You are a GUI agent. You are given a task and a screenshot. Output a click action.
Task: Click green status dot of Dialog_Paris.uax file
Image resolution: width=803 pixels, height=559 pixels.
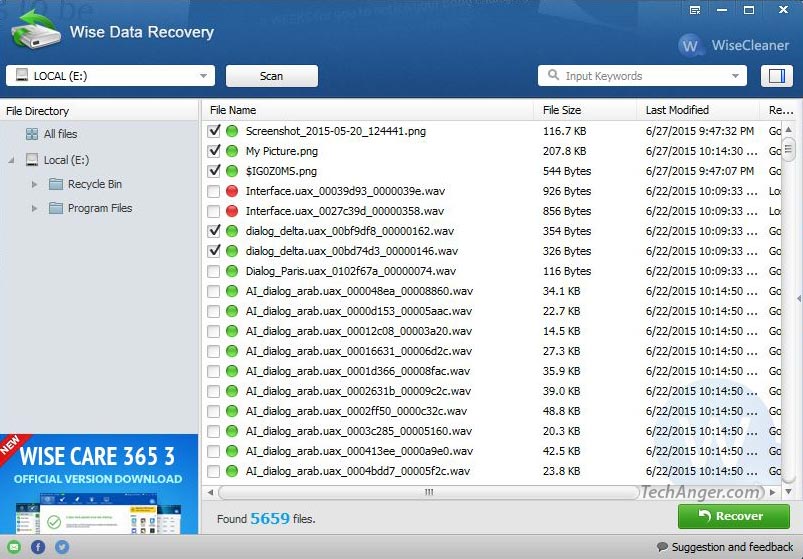coord(232,271)
